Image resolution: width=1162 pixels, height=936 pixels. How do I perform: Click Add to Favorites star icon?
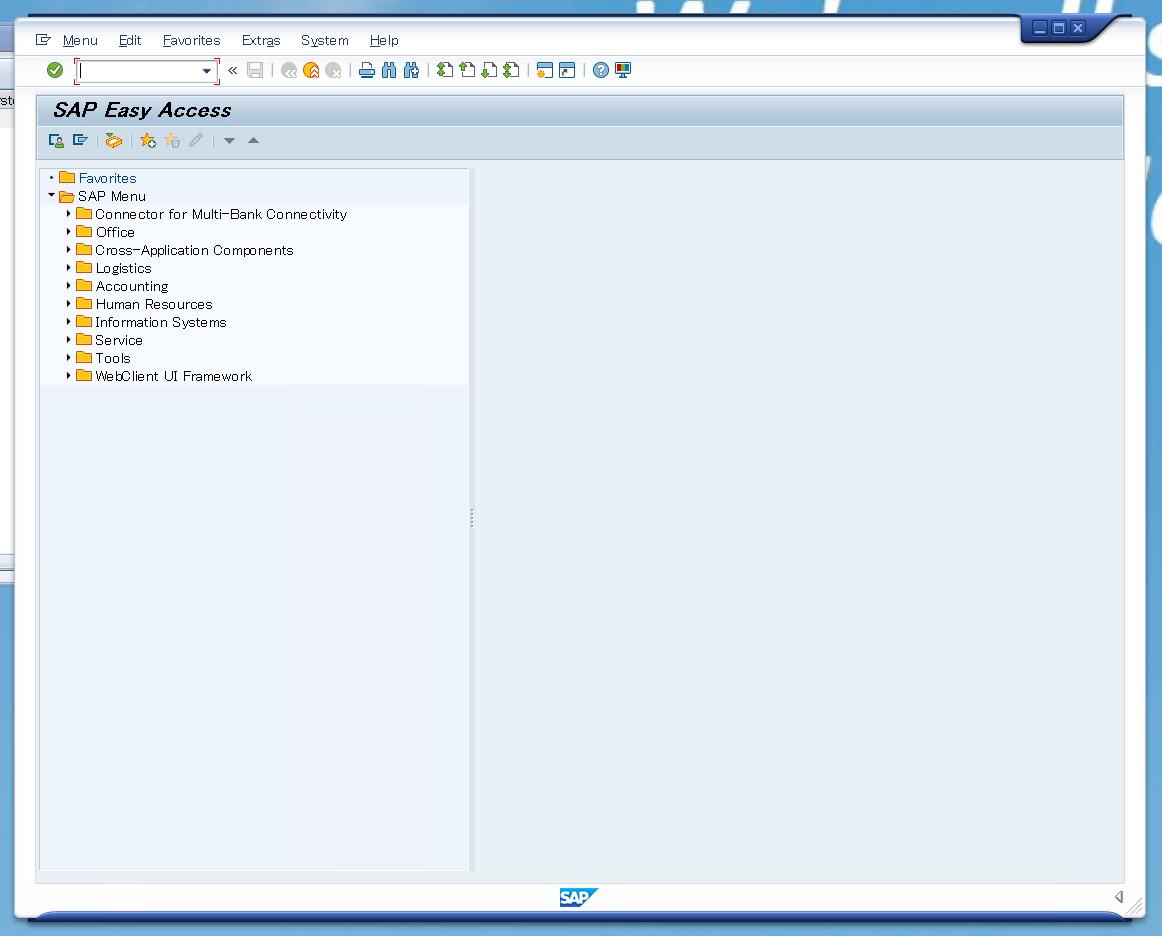click(147, 141)
